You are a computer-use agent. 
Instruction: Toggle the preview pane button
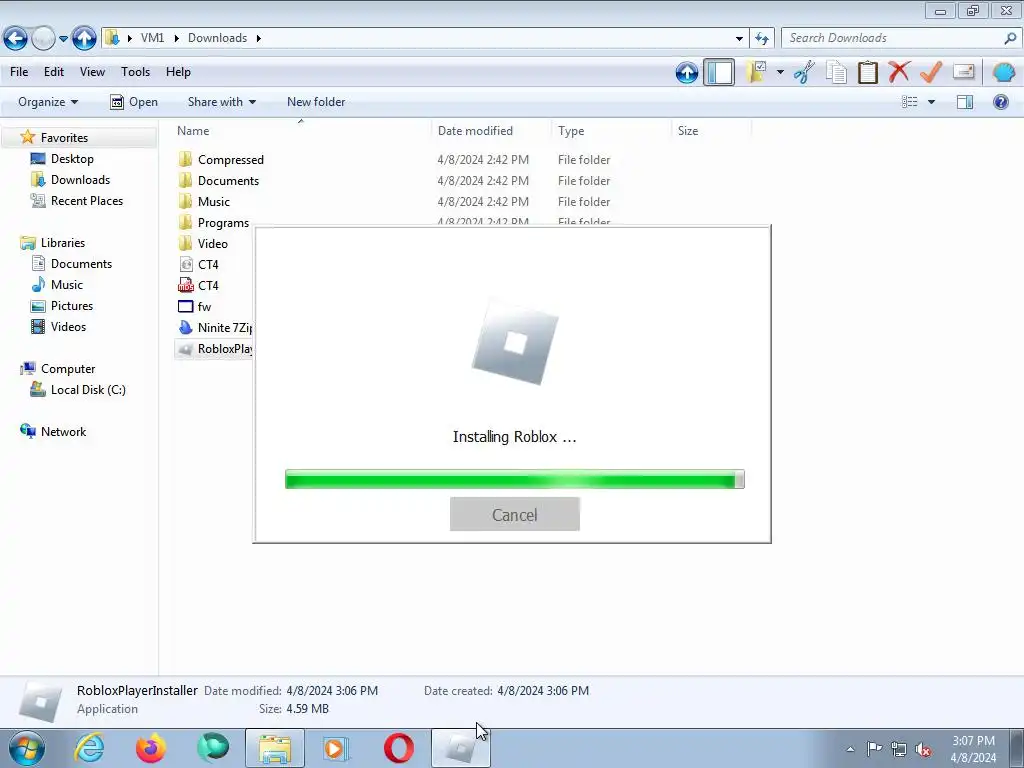point(965,102)
